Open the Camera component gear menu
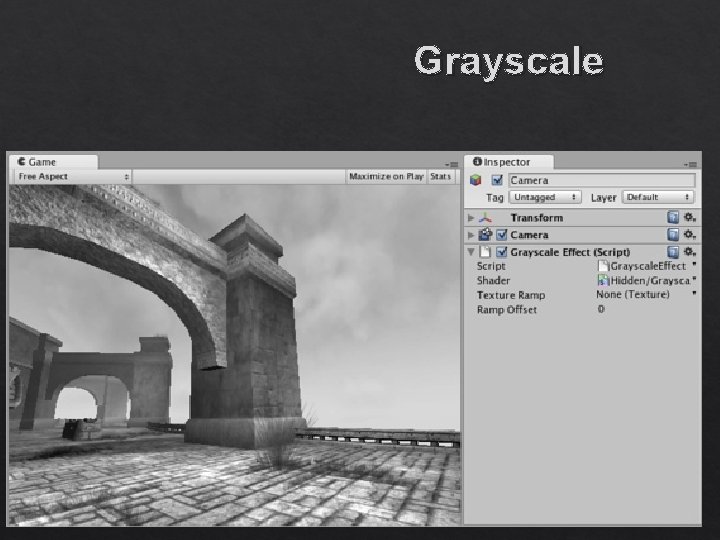Viewport: 720px width, 540px height. coord(690,235)
